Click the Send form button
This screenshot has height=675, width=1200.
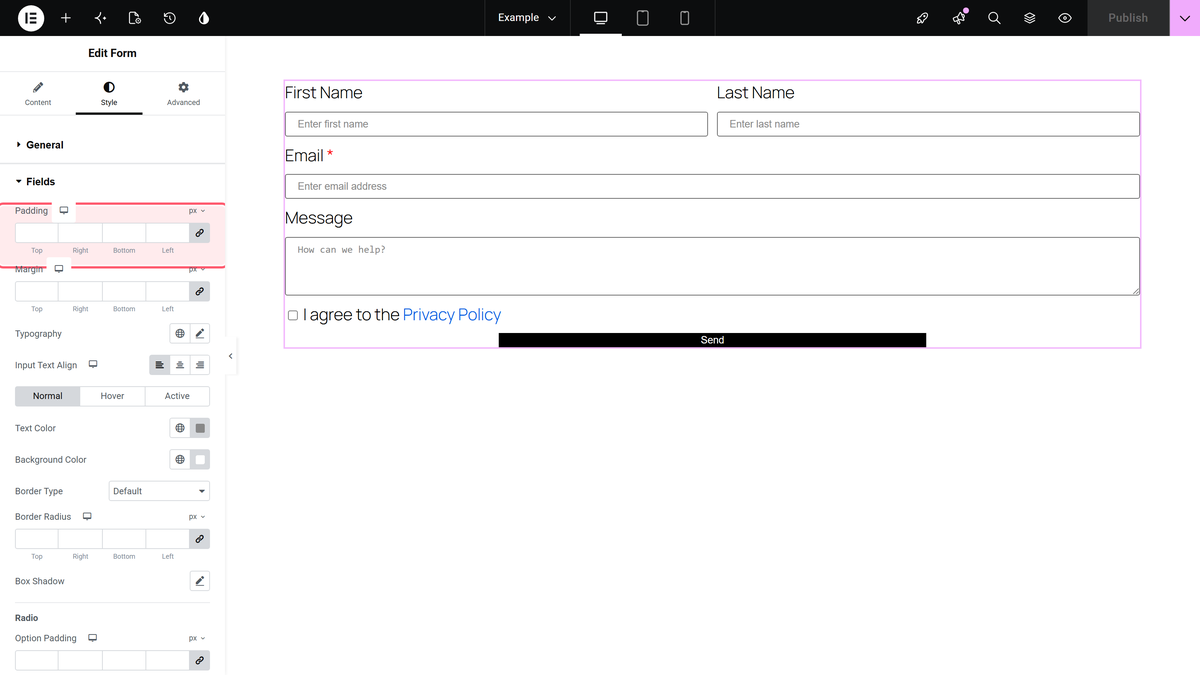click(712, 340)
